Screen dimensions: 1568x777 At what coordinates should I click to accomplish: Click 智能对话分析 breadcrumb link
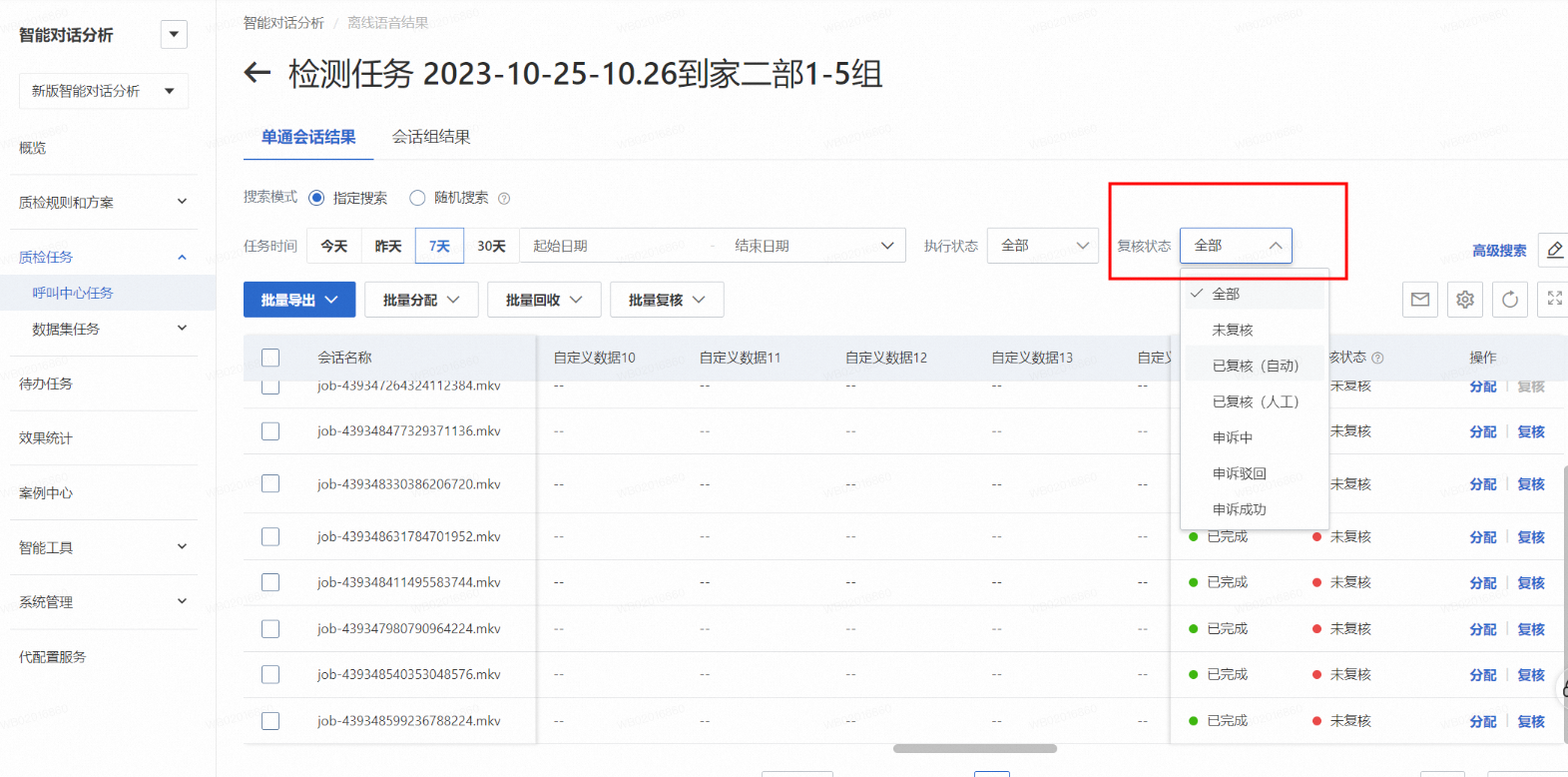point(283,22)
